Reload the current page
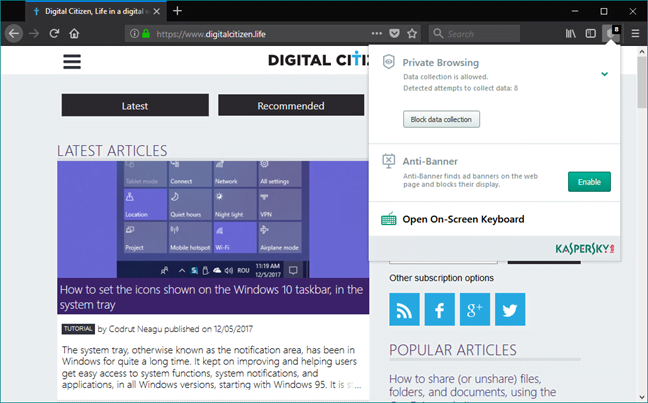This screenshot has height=403, width=648. [54, 33]
